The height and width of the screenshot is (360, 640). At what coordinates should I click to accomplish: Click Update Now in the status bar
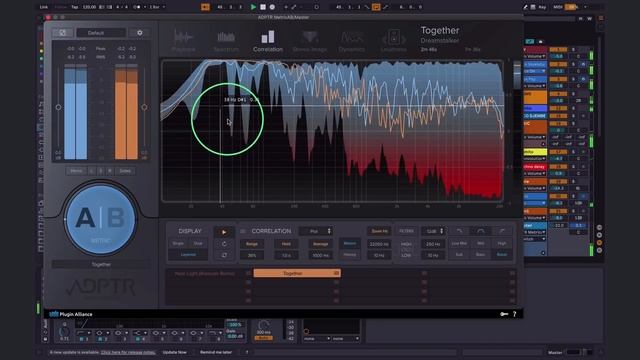click(x=175, y=352)
